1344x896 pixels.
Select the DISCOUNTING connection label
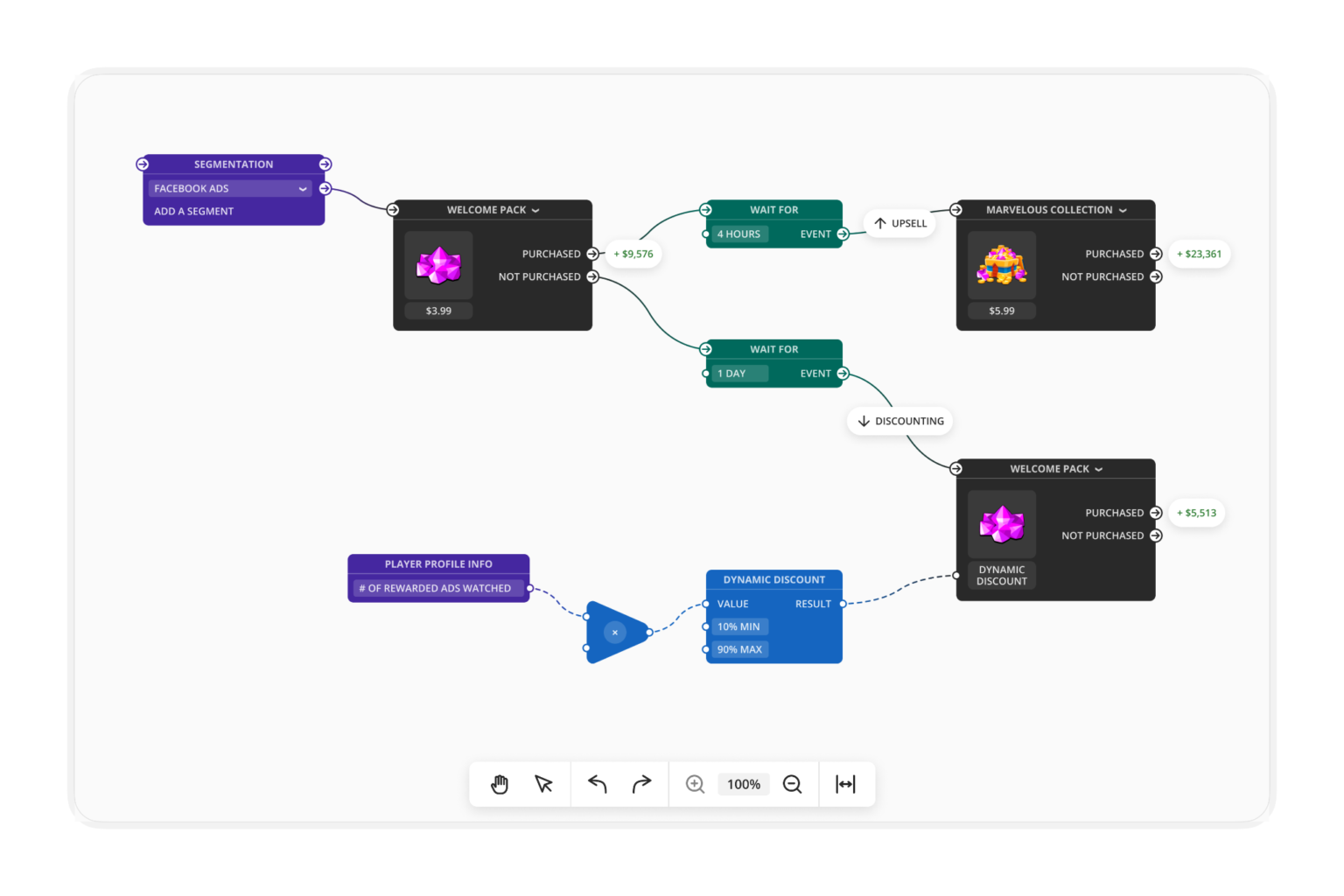click(899, 421)
